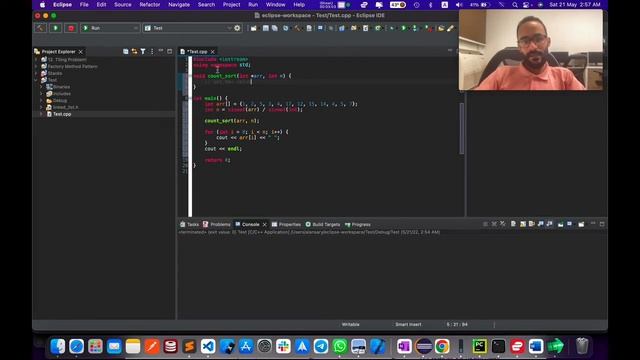This screenshot has height=360, width=640.
Task: Click the 'return' line in main
Action: 217,160
